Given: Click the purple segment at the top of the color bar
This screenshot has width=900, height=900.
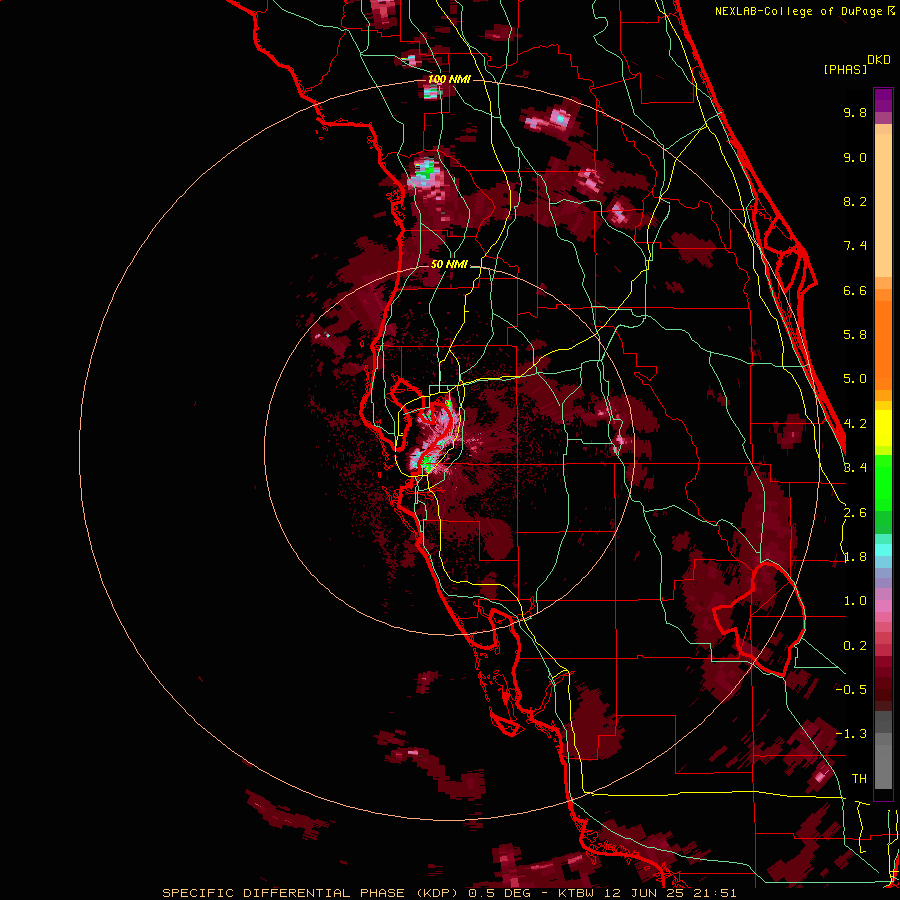Looking at the screenshot, I should coord(883,100).
